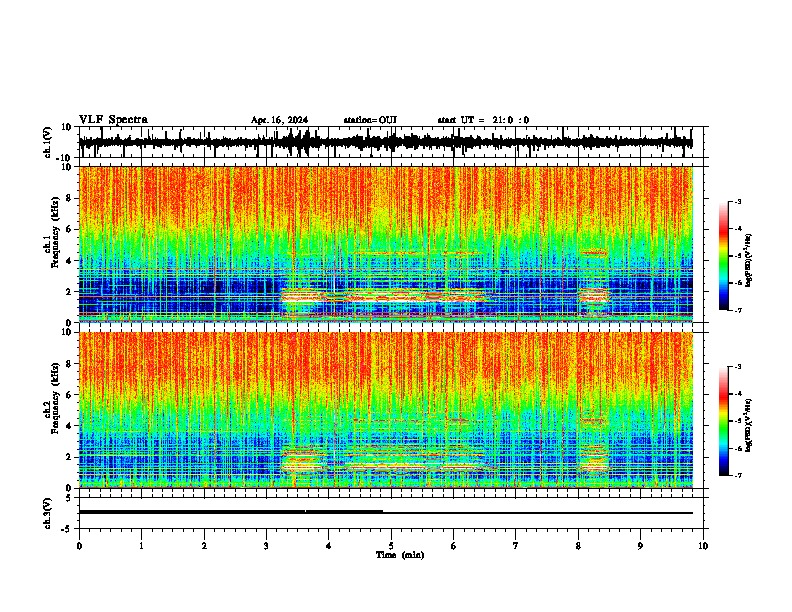
Task: Click the "VLF Spectra" plot title
Action: pyautogui.click(x=113, y=119)
